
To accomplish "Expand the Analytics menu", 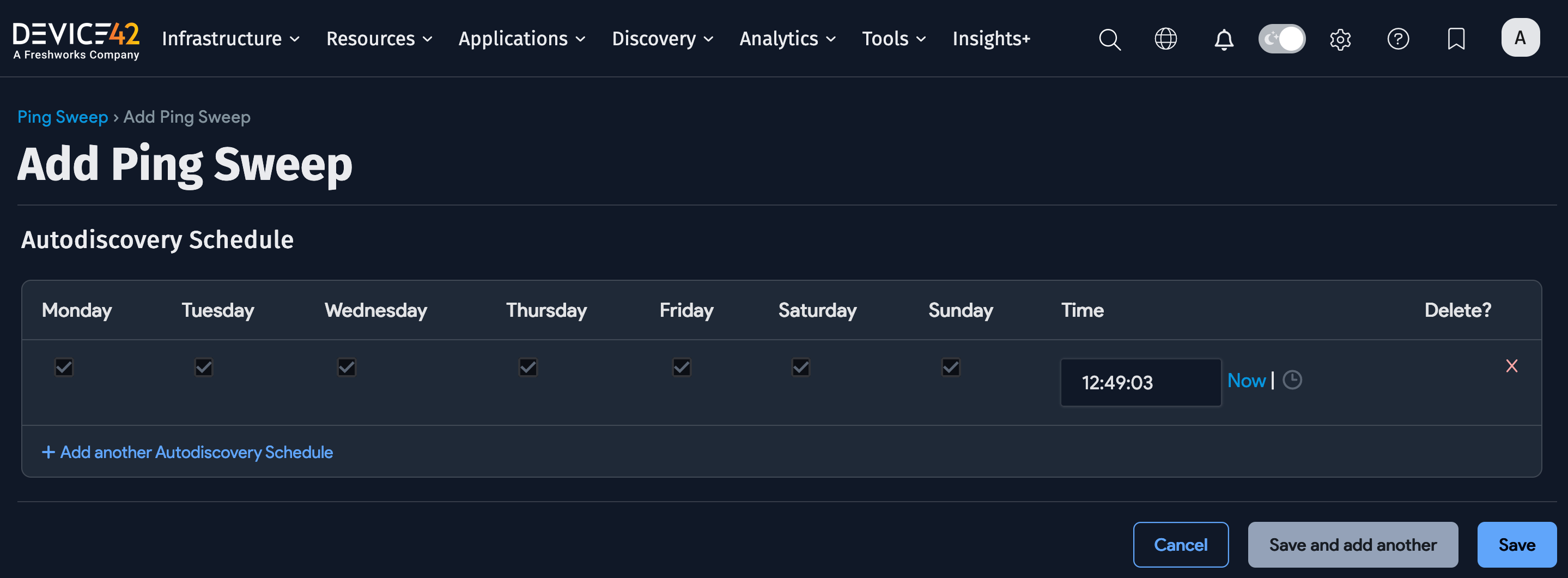I will coord(787,38).
